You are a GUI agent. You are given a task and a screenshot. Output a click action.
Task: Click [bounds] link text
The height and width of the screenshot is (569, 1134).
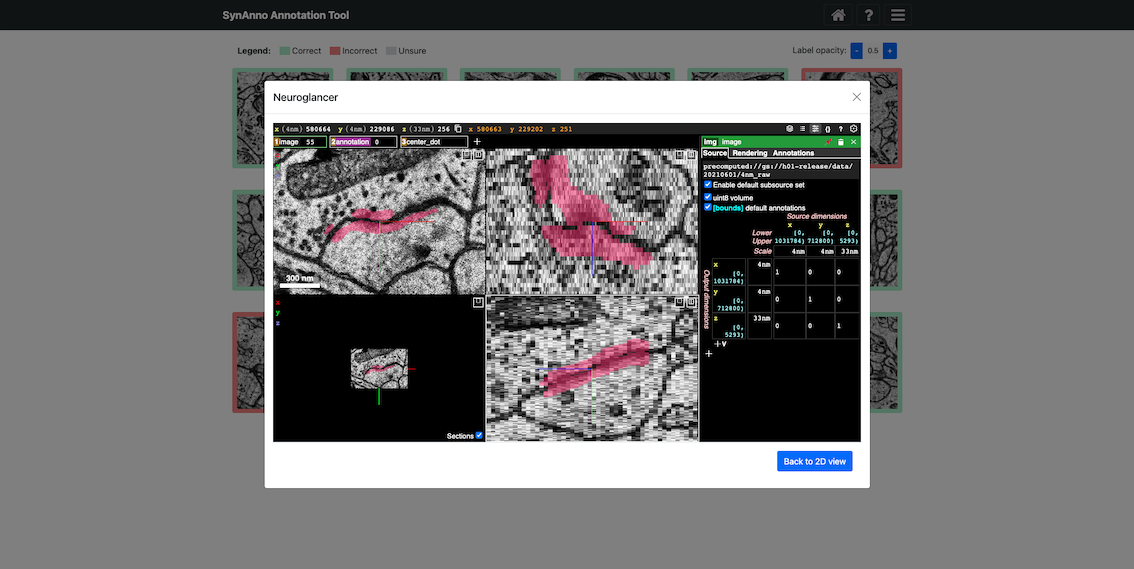pyautogui.click(x=728, y=208)
